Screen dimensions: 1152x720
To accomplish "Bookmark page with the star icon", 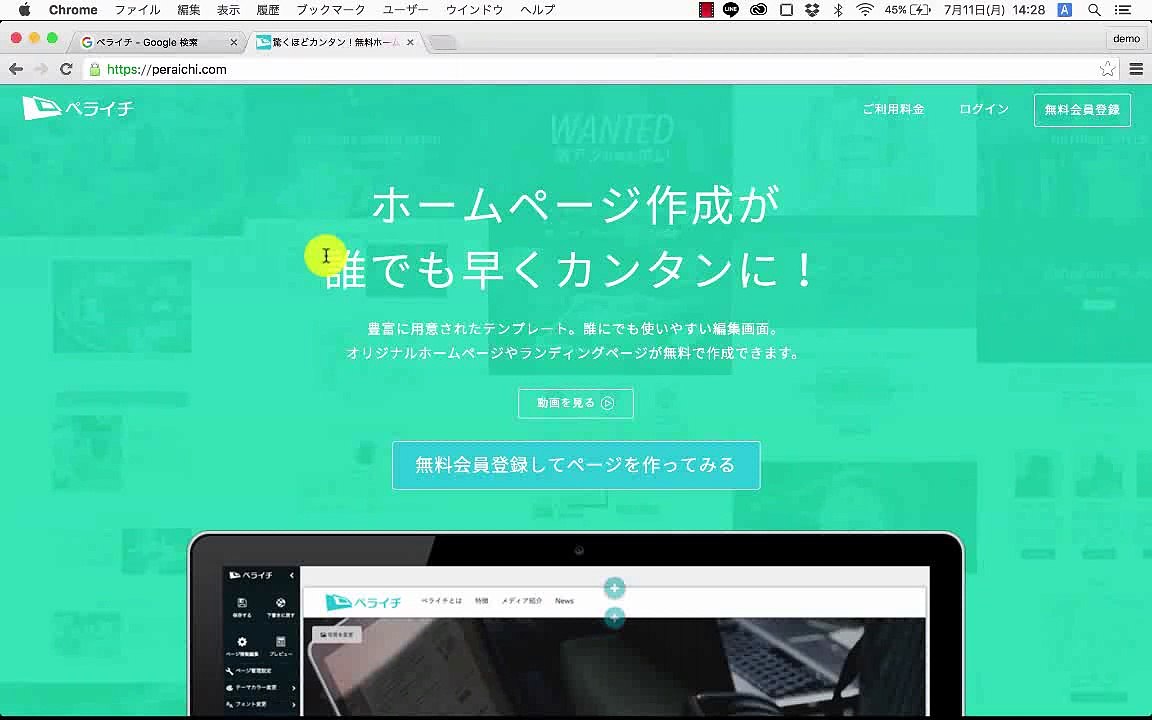I will click(1107, 69).
